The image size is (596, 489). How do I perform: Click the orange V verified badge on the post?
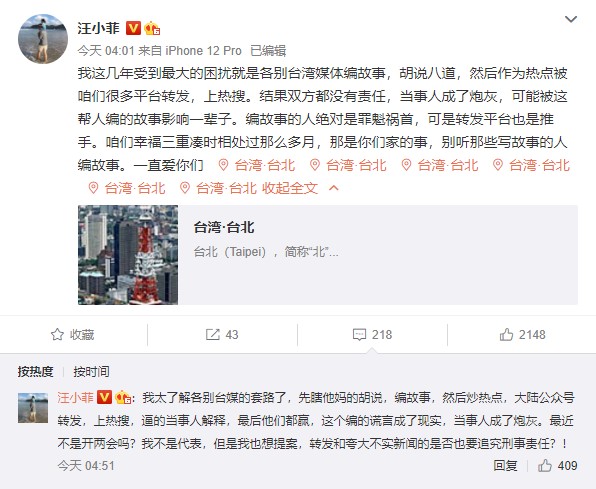click(x=133, y=28)
